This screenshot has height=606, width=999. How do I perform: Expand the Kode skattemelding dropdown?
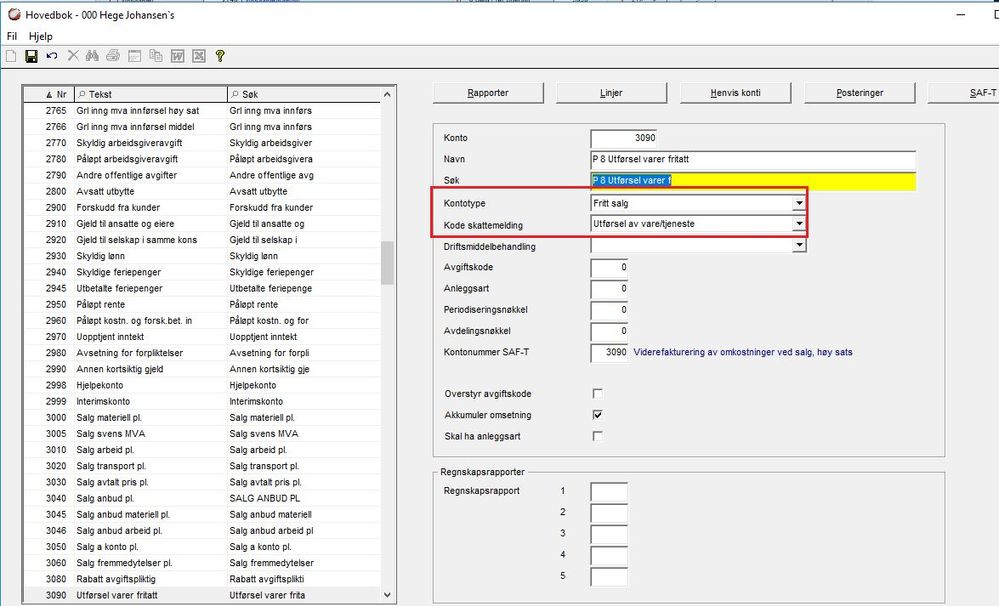click(x=798, y=224)
